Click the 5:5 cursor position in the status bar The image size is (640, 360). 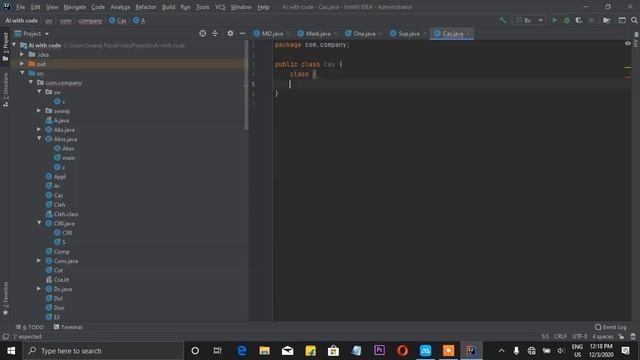[545, 337]
